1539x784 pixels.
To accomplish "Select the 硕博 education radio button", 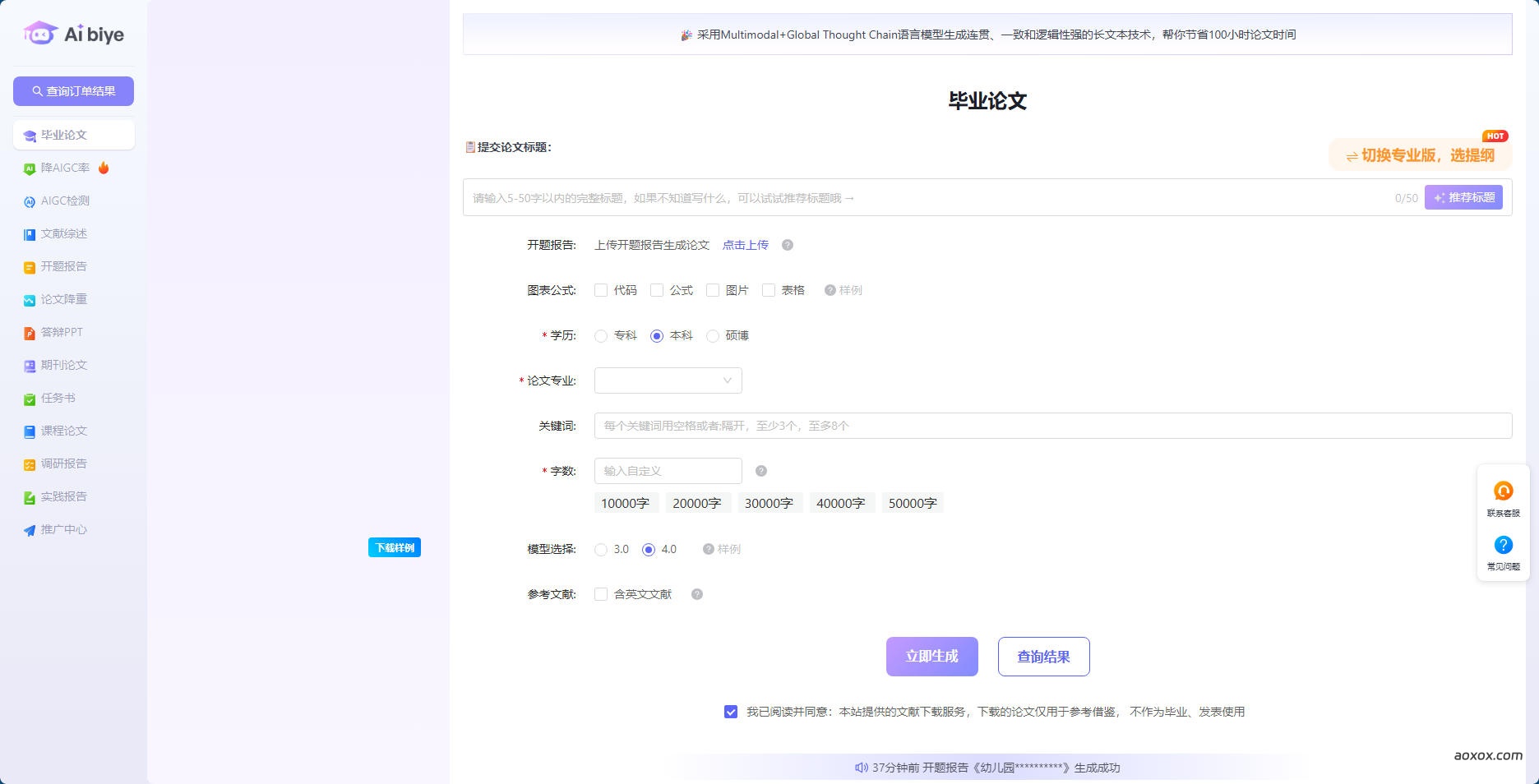I will [x=713, y=336].
